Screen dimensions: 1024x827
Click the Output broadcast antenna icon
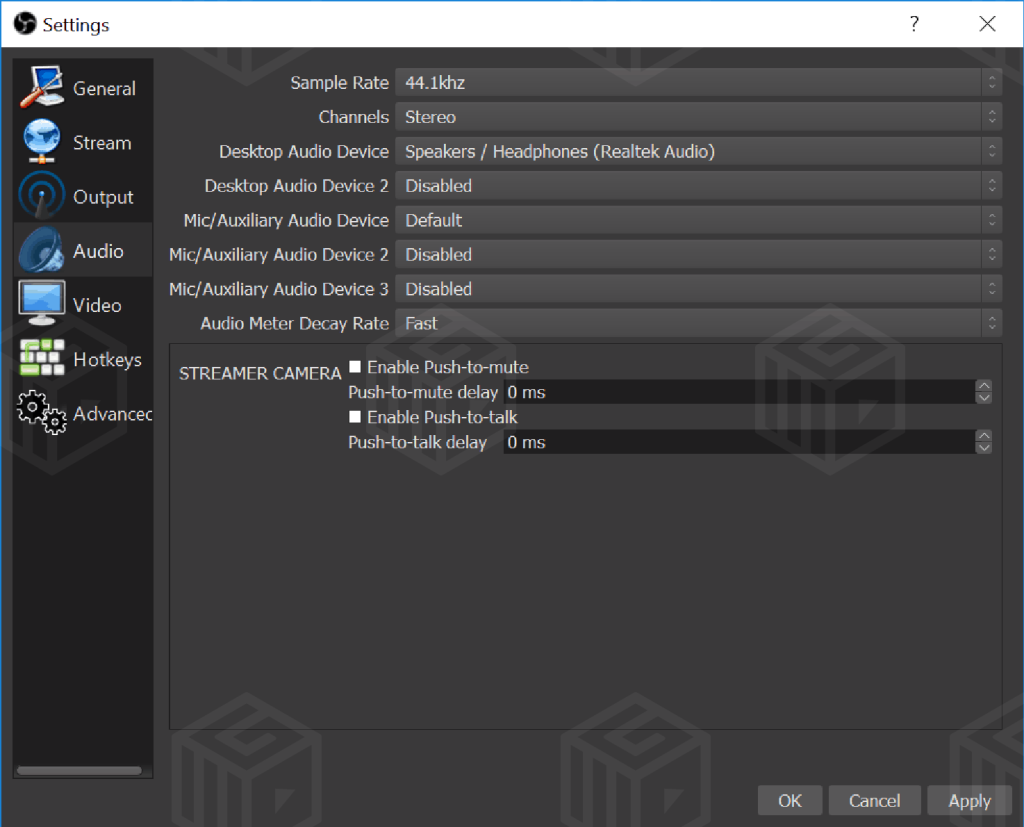(x=42, y=195)
